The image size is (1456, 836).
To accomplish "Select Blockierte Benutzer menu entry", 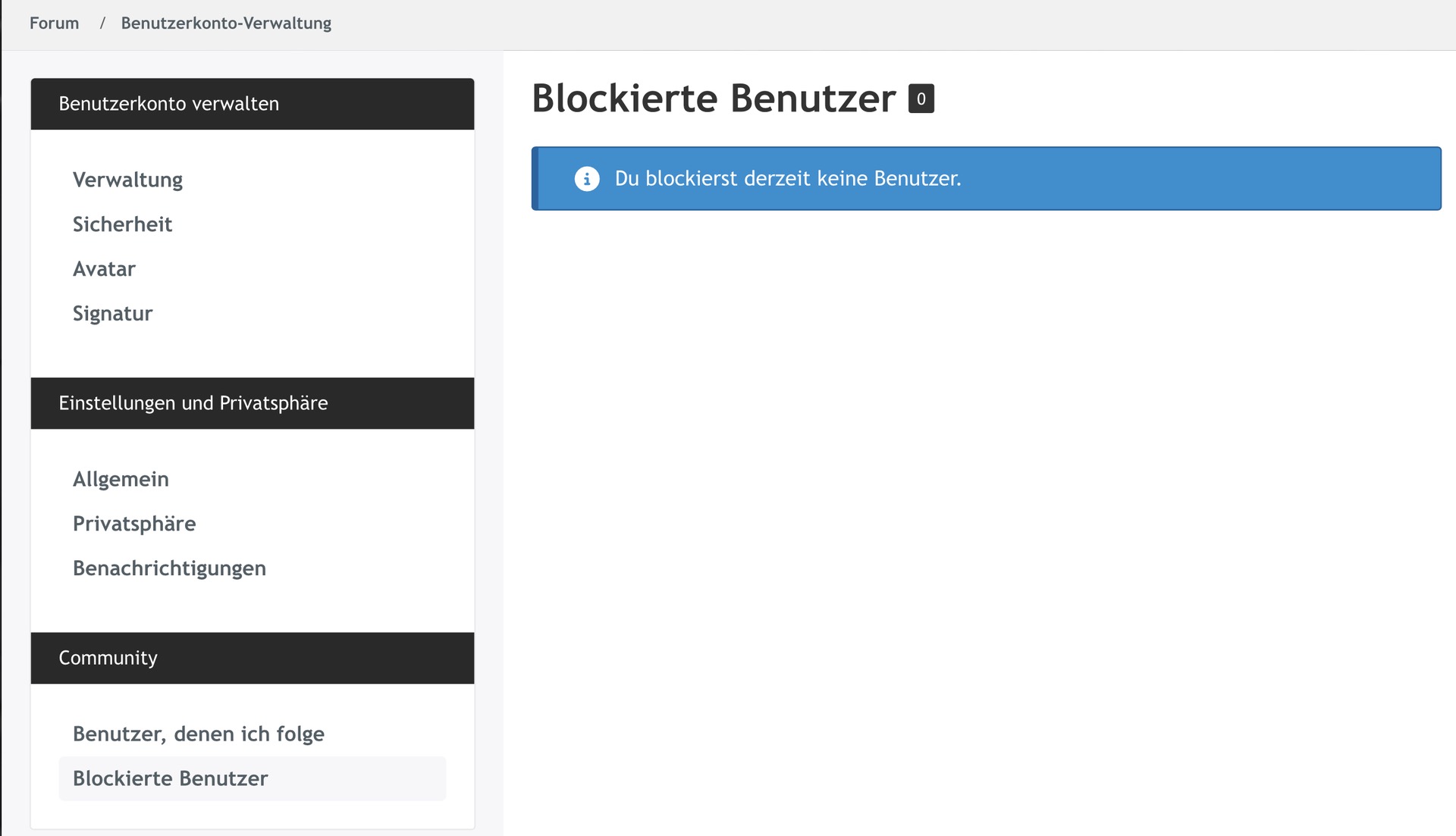I will [x=171, y=778].
